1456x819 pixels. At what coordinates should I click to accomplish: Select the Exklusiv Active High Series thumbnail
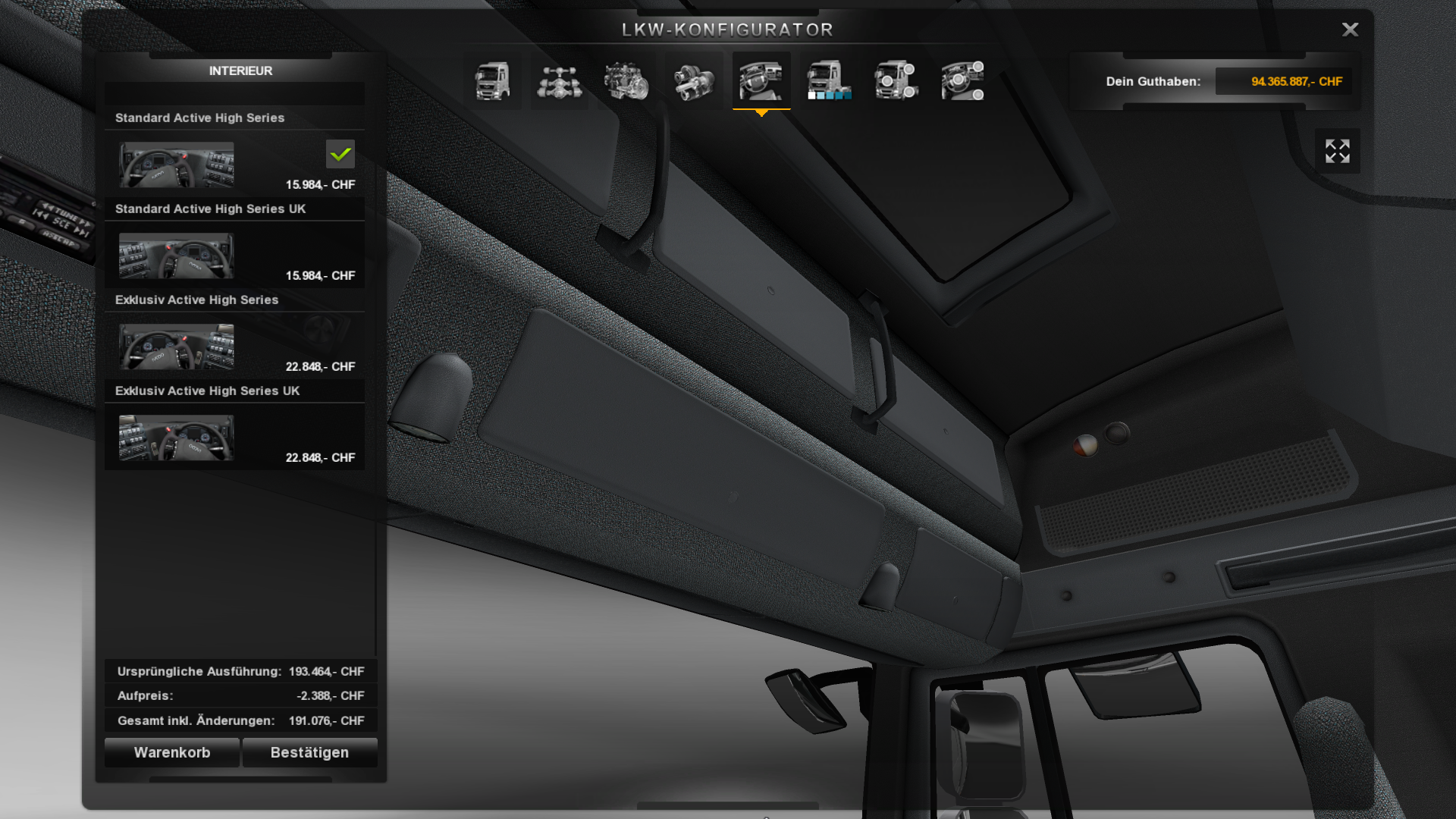(177, 347)
